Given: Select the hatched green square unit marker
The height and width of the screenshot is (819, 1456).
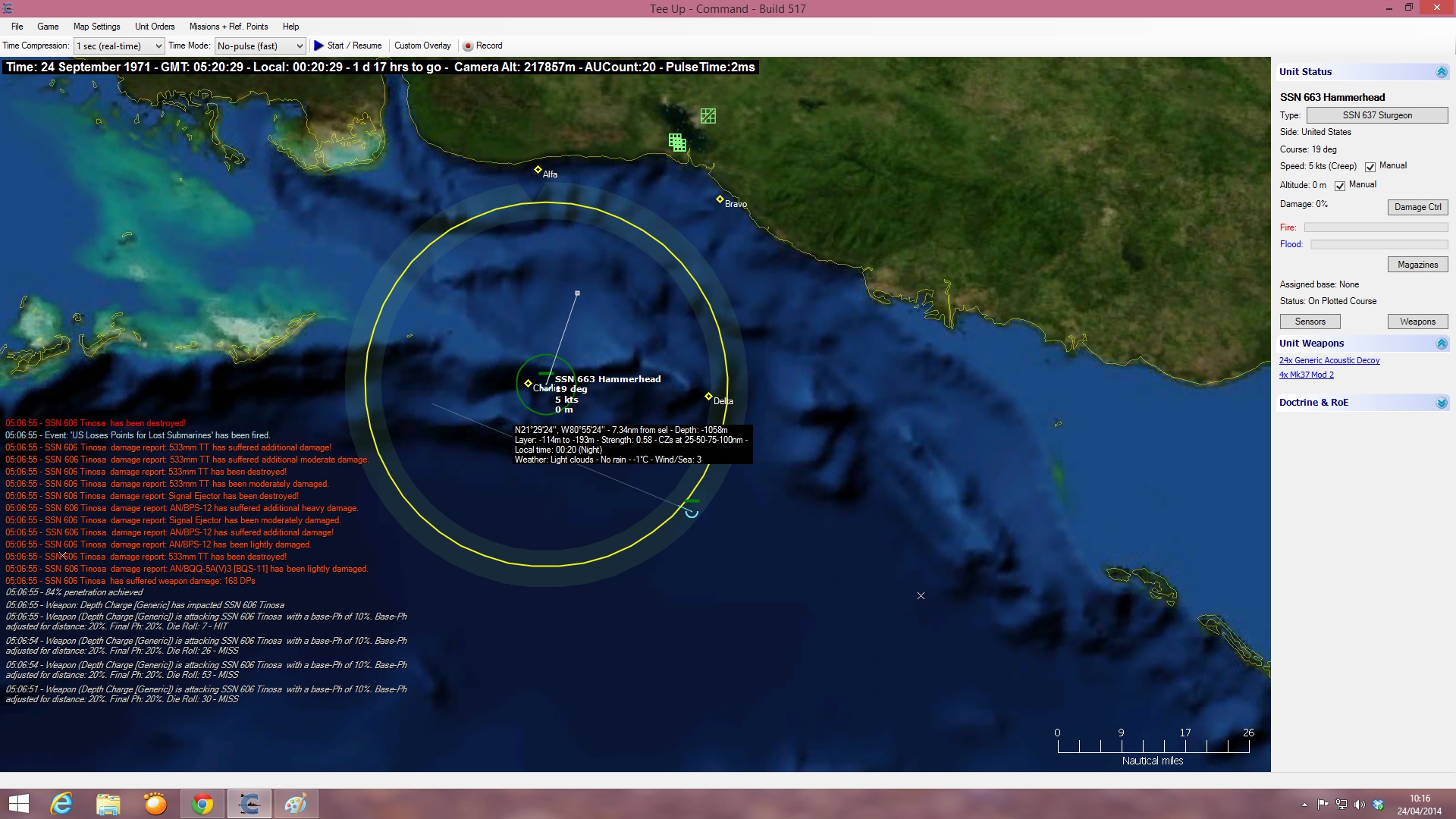Looking at the screenshot, I should [x=708, y=116].
